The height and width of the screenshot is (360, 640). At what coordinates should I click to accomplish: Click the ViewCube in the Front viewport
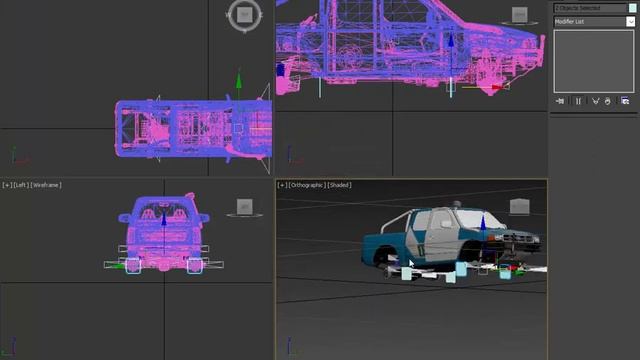tap(520, 16)
